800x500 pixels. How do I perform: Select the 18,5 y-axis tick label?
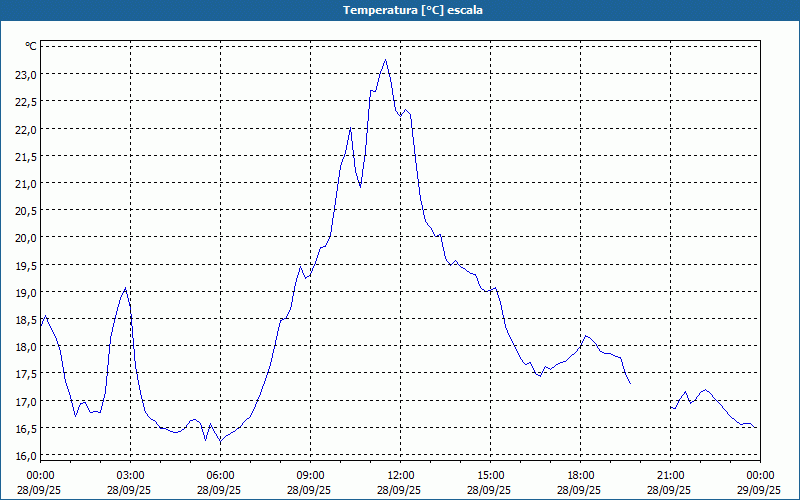click(25, 320)
